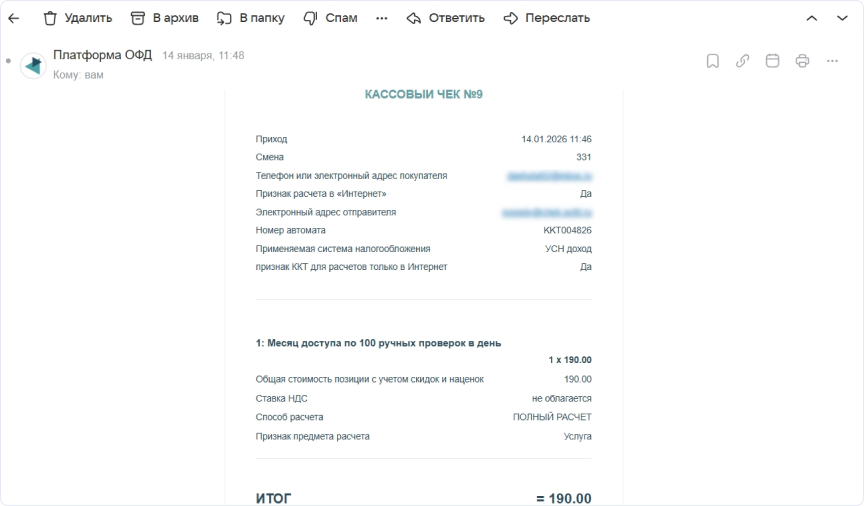This screenshot has width=864, height=506.
Task: Create a calendar event from this email
Action: [x=772, y=61]
